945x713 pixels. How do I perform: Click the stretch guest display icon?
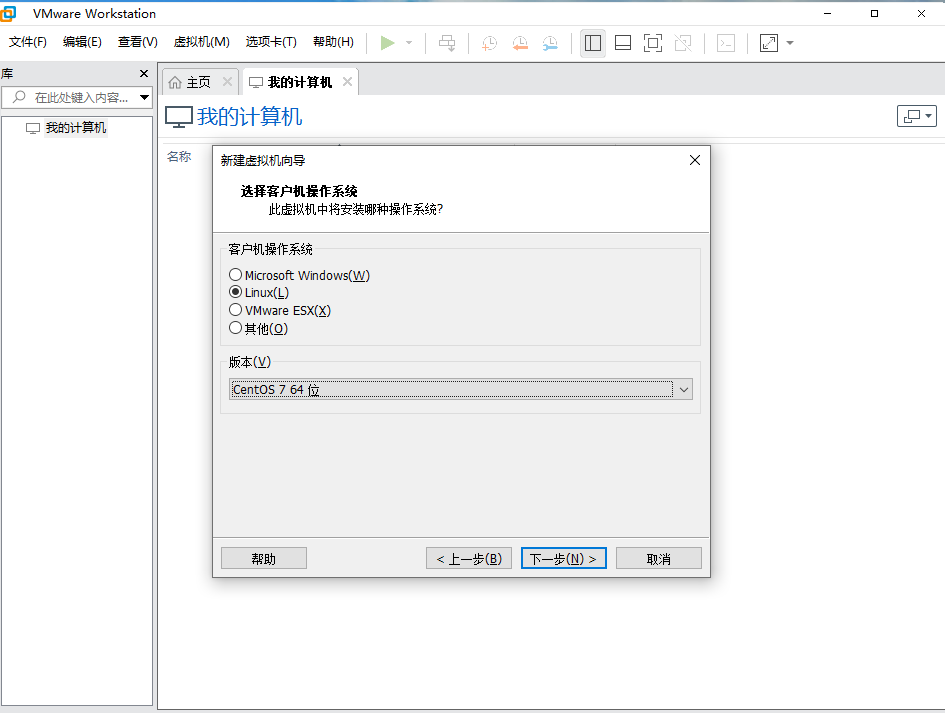tap(769, 43)
